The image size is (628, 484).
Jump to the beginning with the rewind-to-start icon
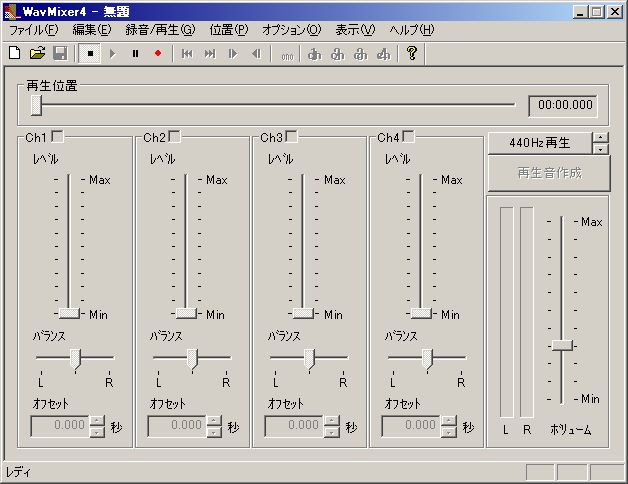click(x=187, y=53)
